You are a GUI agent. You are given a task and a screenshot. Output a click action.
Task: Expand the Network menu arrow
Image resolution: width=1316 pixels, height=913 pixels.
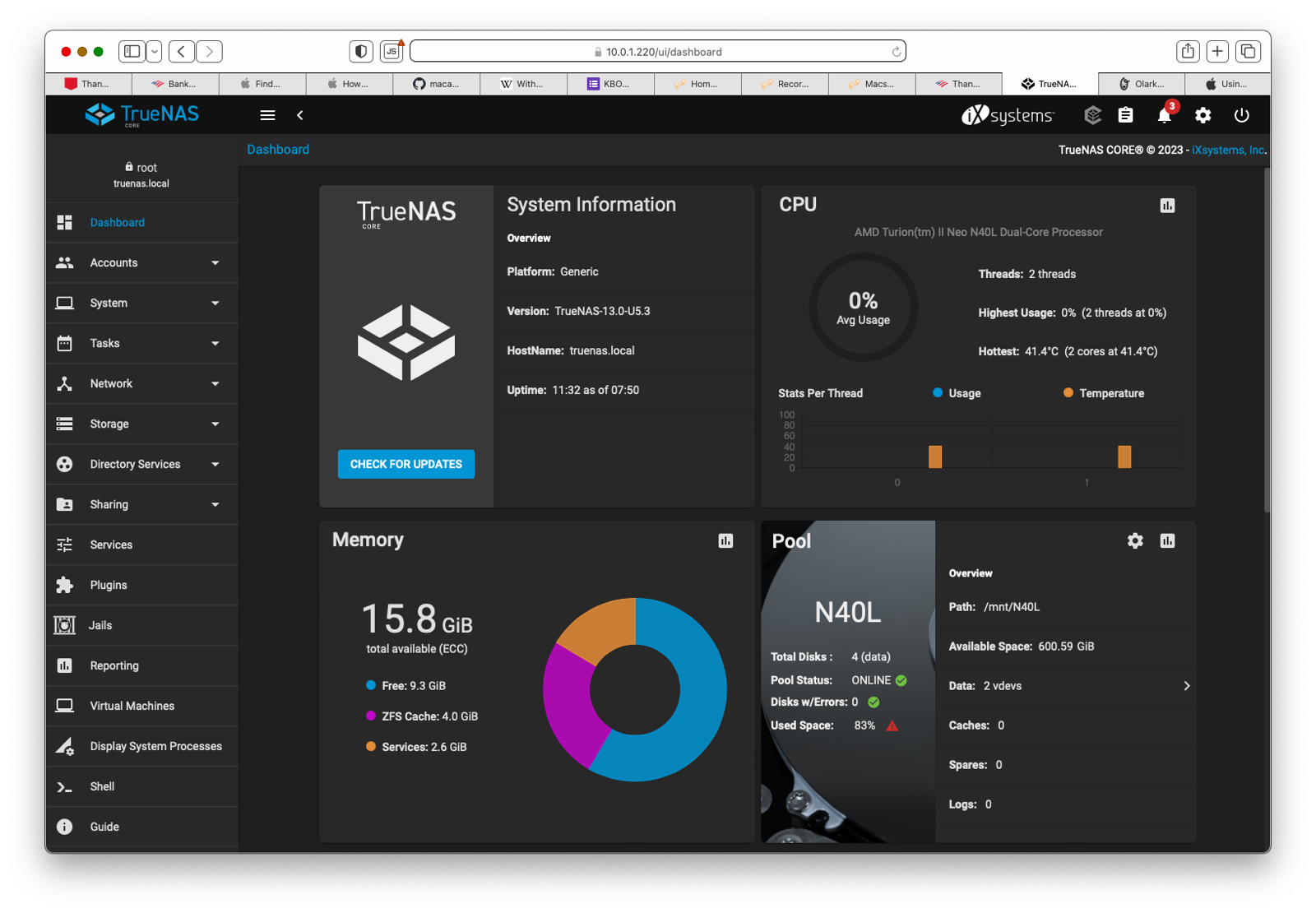[x=215, y=384]
